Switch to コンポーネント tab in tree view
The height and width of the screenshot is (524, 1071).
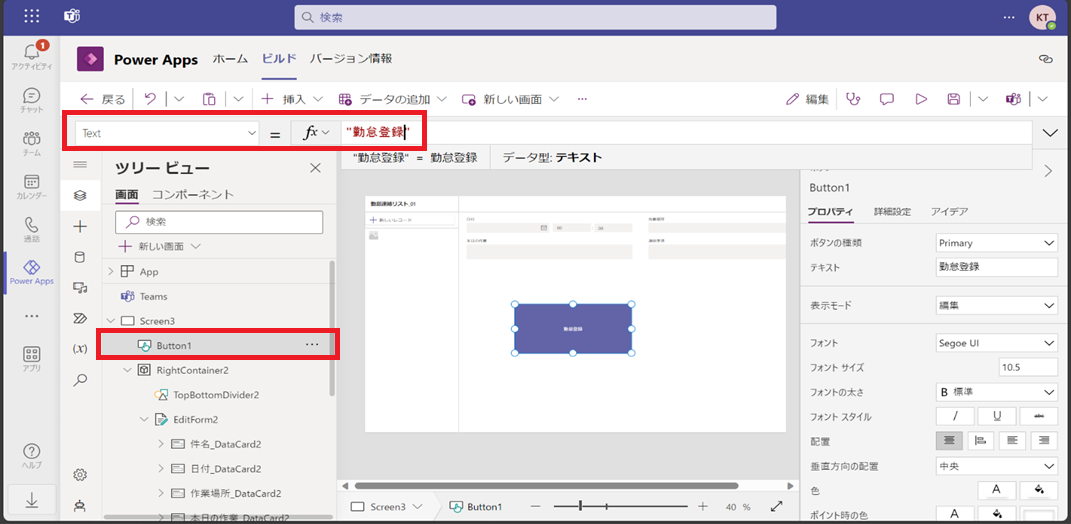pos(193,195)
